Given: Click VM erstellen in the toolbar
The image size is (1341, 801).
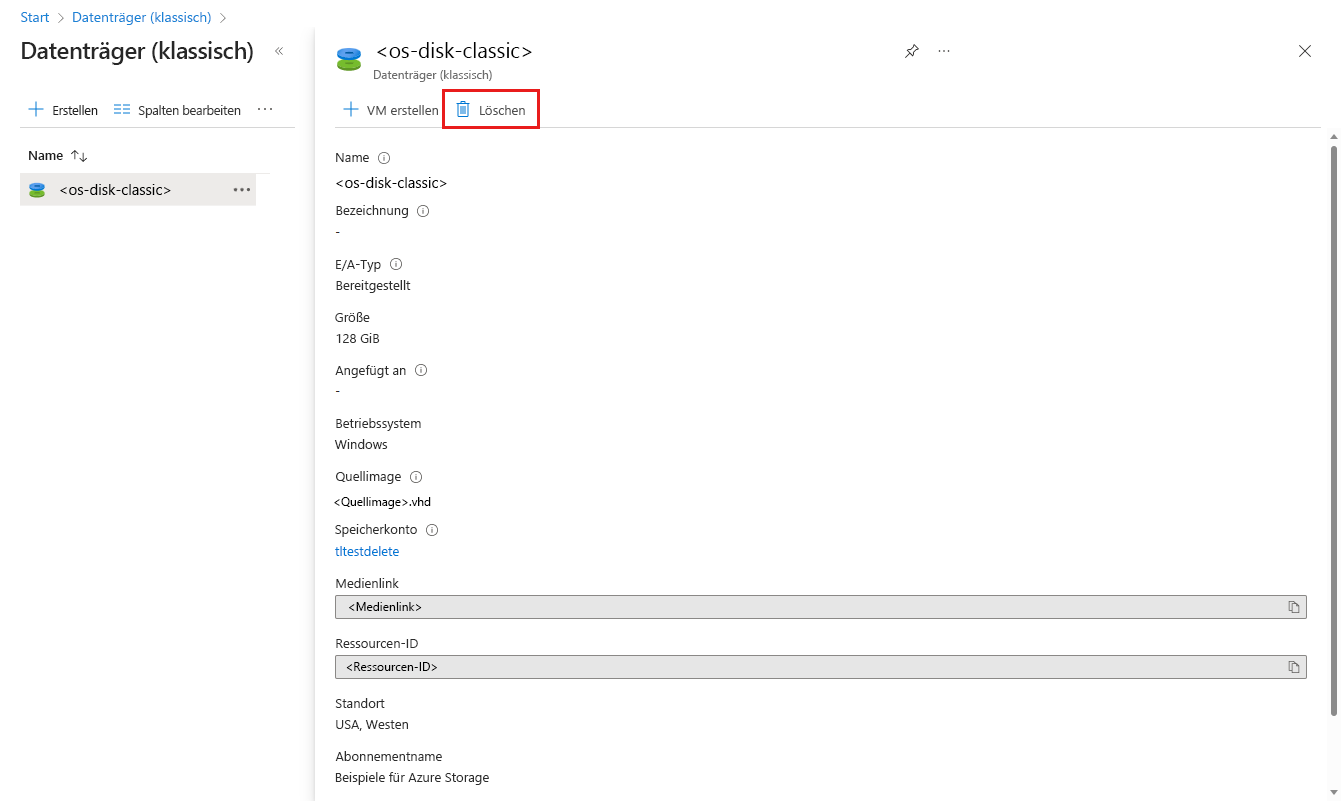Looking at the screenshot, I should click(391, 110).
